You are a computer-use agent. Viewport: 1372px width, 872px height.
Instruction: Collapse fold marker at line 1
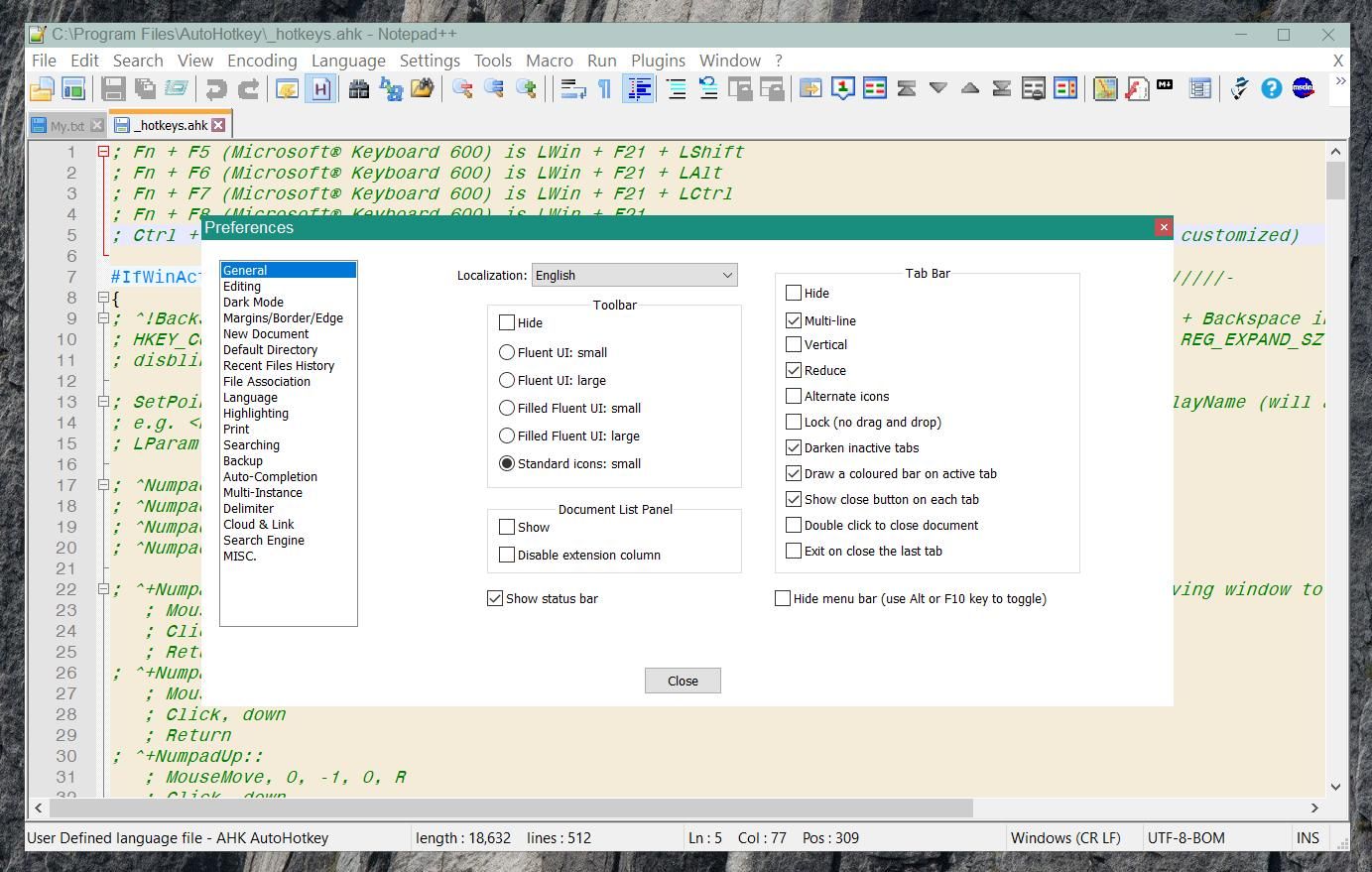pyautogui.click(x=103, y=152)
